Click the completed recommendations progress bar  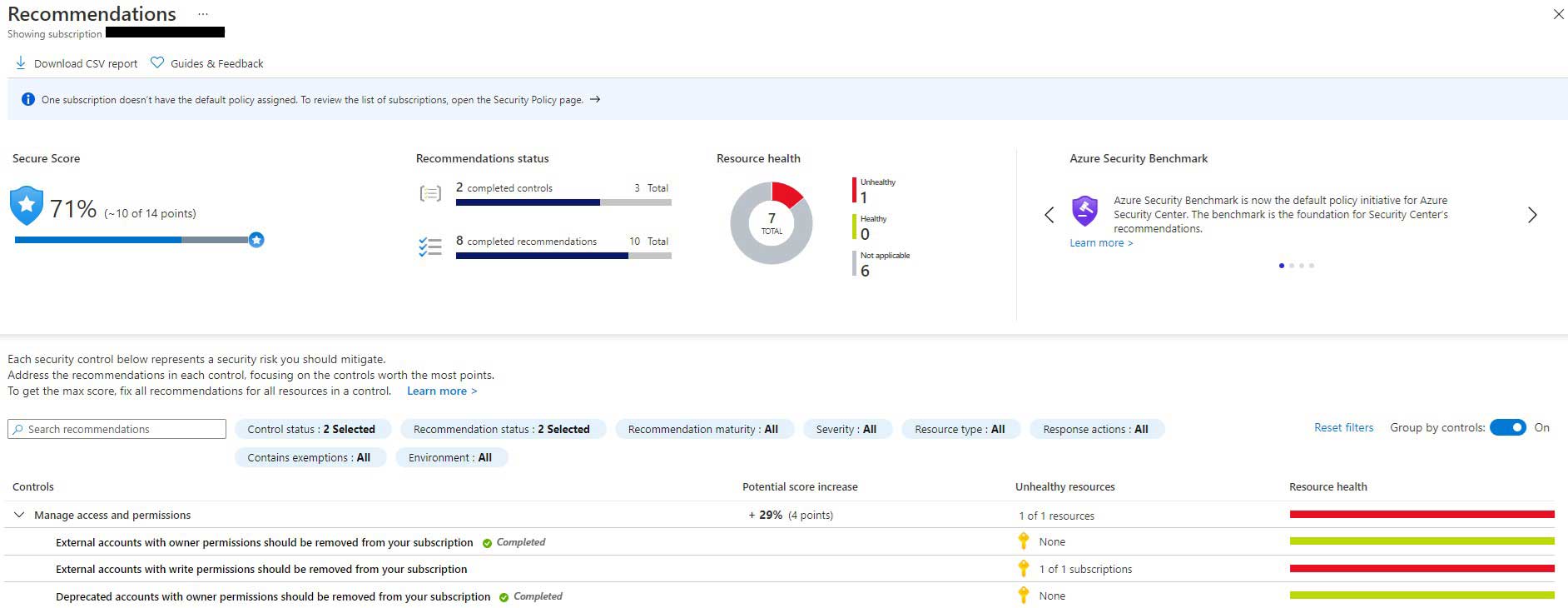(x=563, y=256)
